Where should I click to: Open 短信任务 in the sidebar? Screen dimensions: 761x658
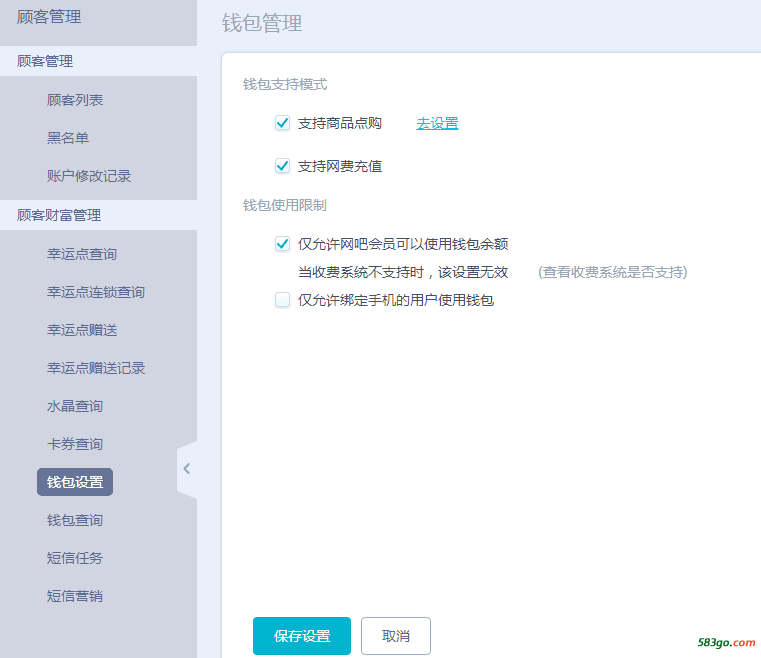(x=75, y=558)
